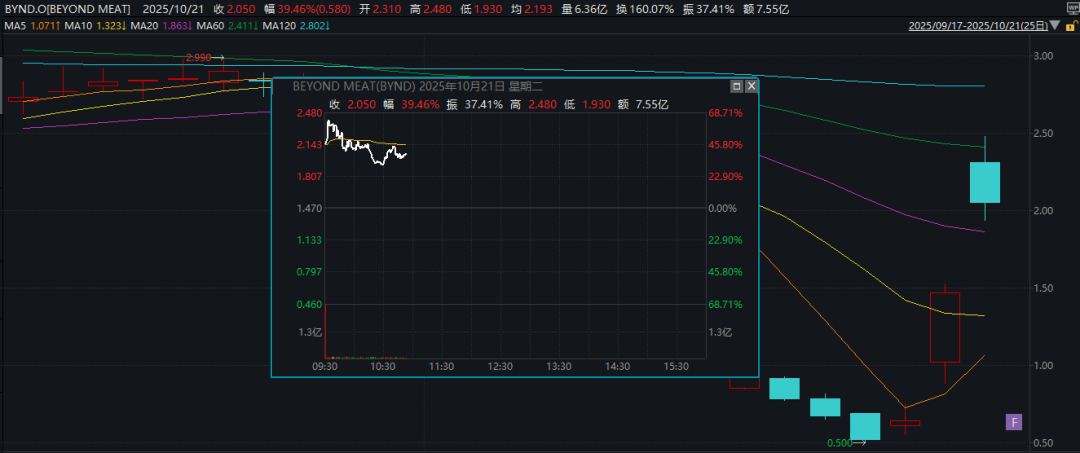Viewport: 1080px width, 453px height.
Task: Click the 2025/09/17-2025/10/21 date range link
Action: coord(976,26)
